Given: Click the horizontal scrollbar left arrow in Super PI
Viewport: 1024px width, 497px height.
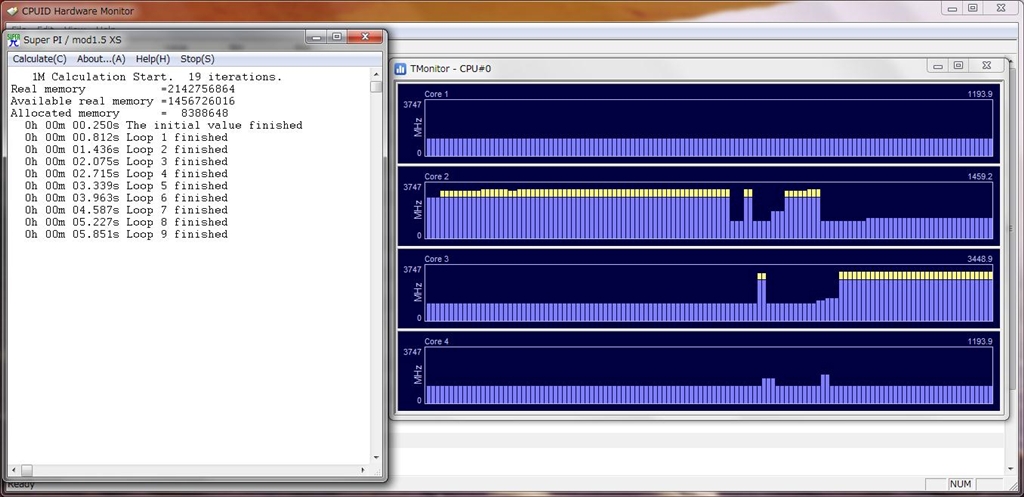Looking at the screenshot, I should tap(13, 469).
